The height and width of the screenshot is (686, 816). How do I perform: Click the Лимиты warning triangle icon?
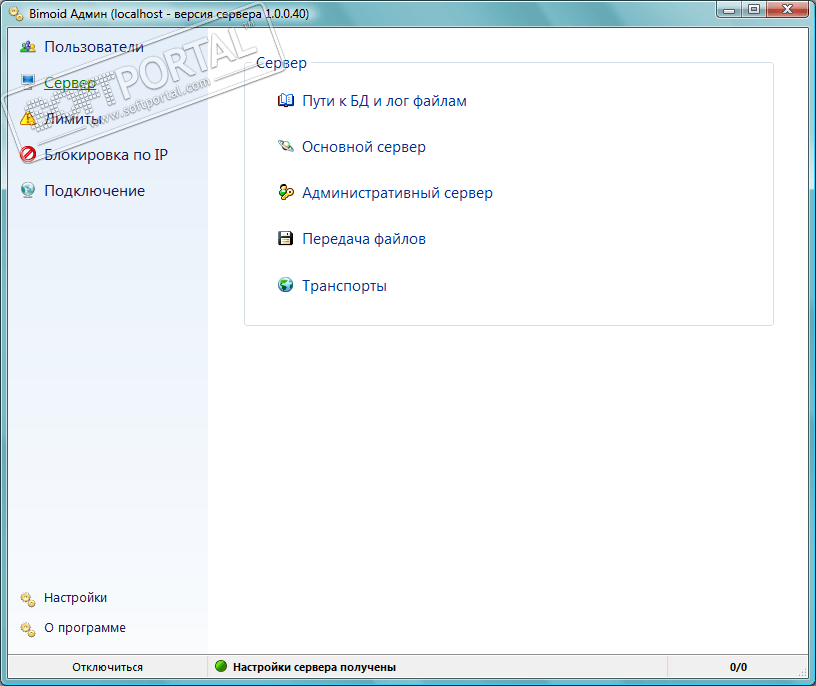(x=28, y=118)
